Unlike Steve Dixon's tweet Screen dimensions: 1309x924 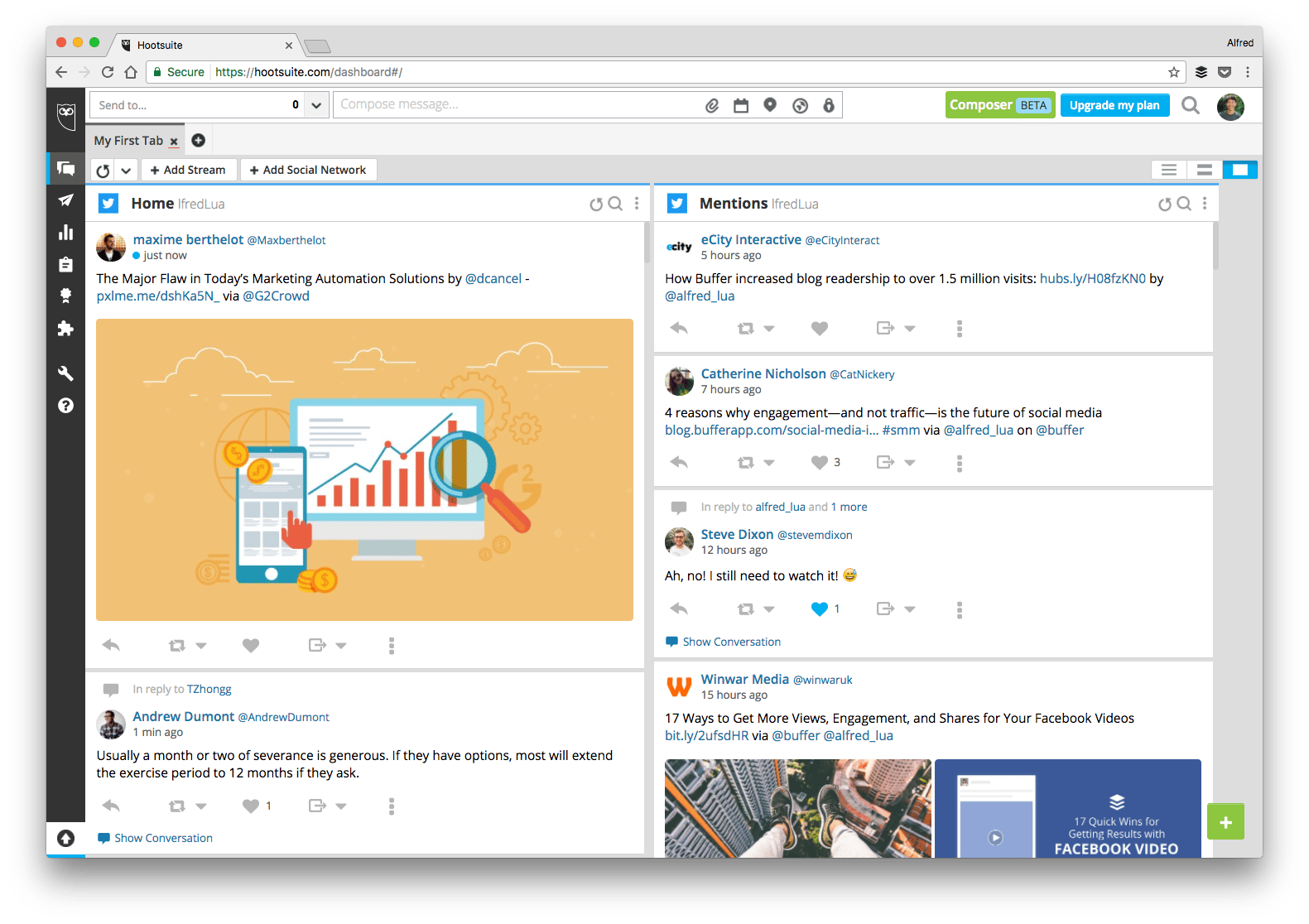point(820,609)
